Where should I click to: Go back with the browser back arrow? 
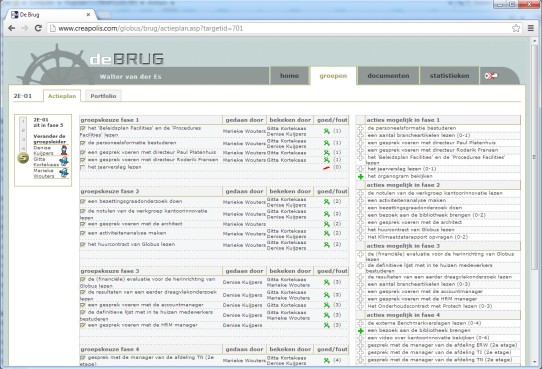point(11,28)
